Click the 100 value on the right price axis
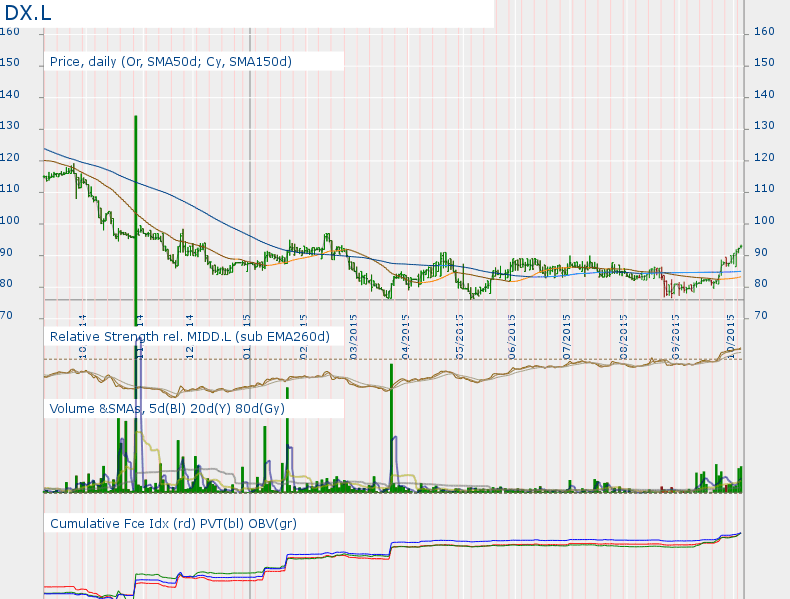 [x=764, y=220]
